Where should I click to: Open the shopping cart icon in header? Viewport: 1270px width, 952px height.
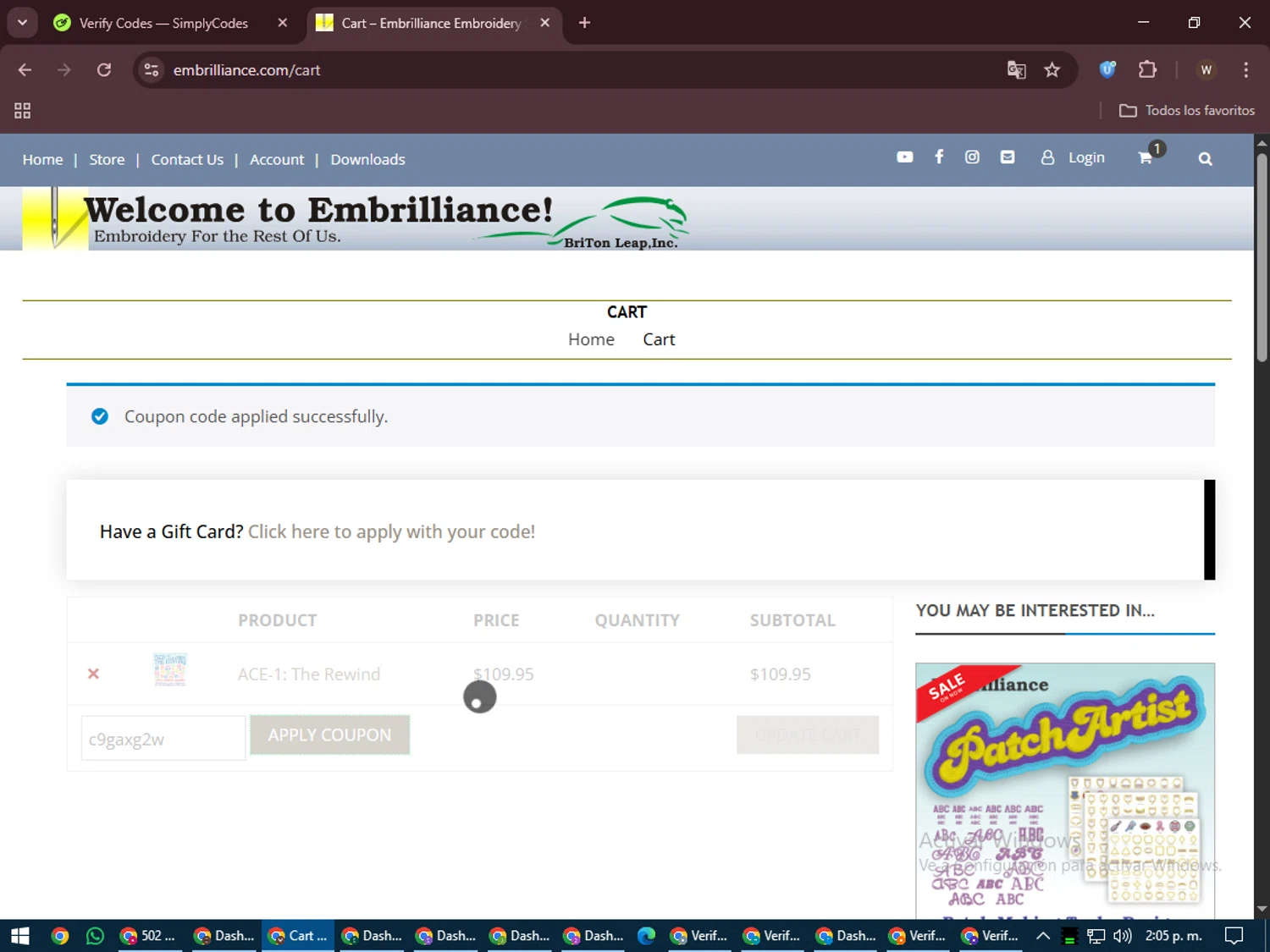pyautogui.click(x=1146, y=157)
